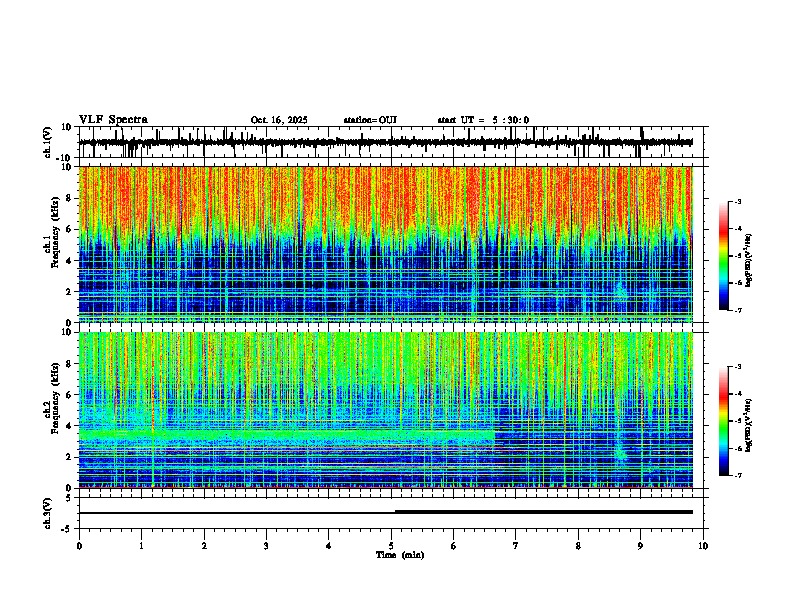Click the "3" tick on the Time axis

click(266, 546)
